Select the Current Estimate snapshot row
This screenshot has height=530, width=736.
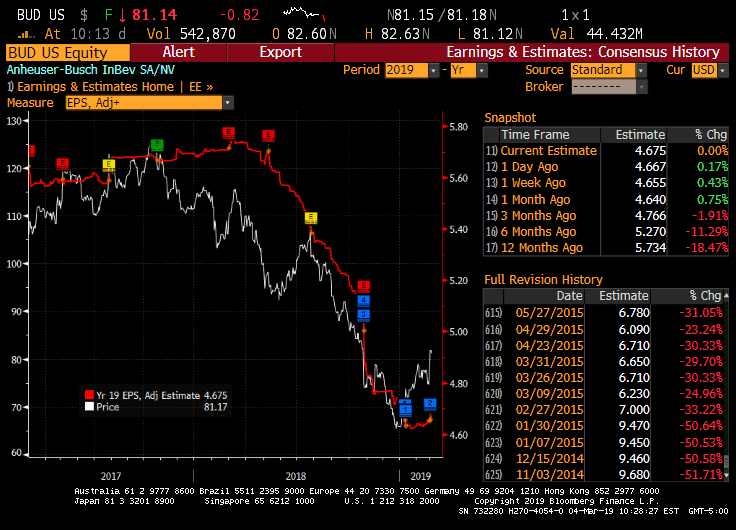(606, 151)
